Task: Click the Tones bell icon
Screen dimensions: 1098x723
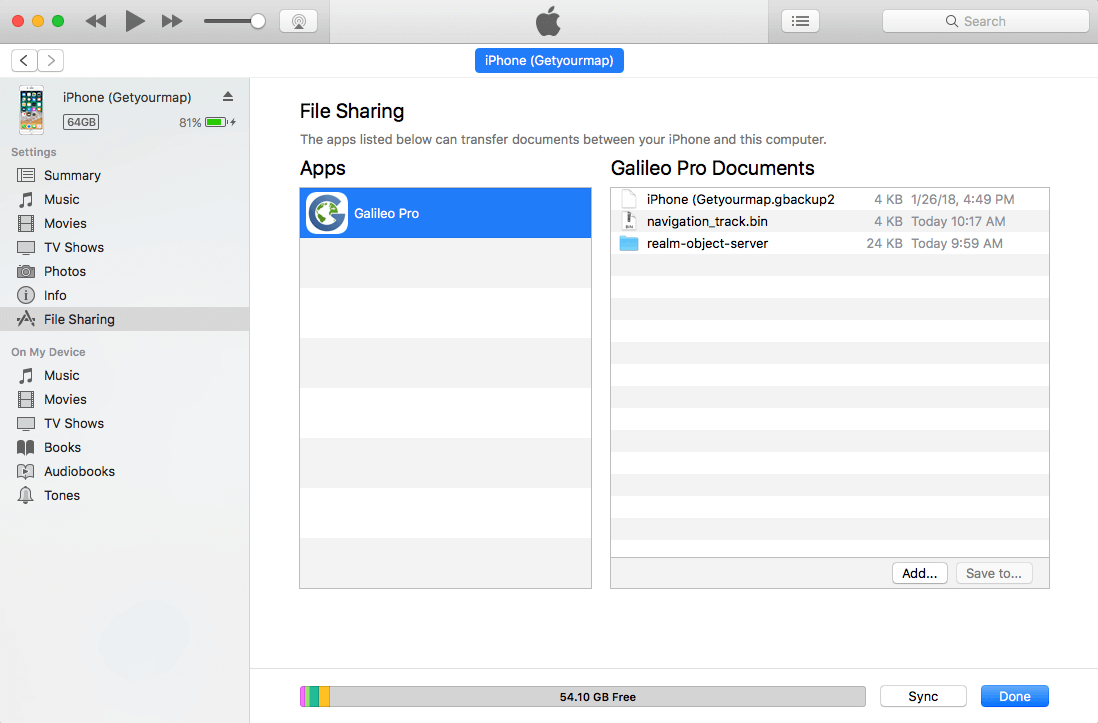Action: tap(26, 495)
